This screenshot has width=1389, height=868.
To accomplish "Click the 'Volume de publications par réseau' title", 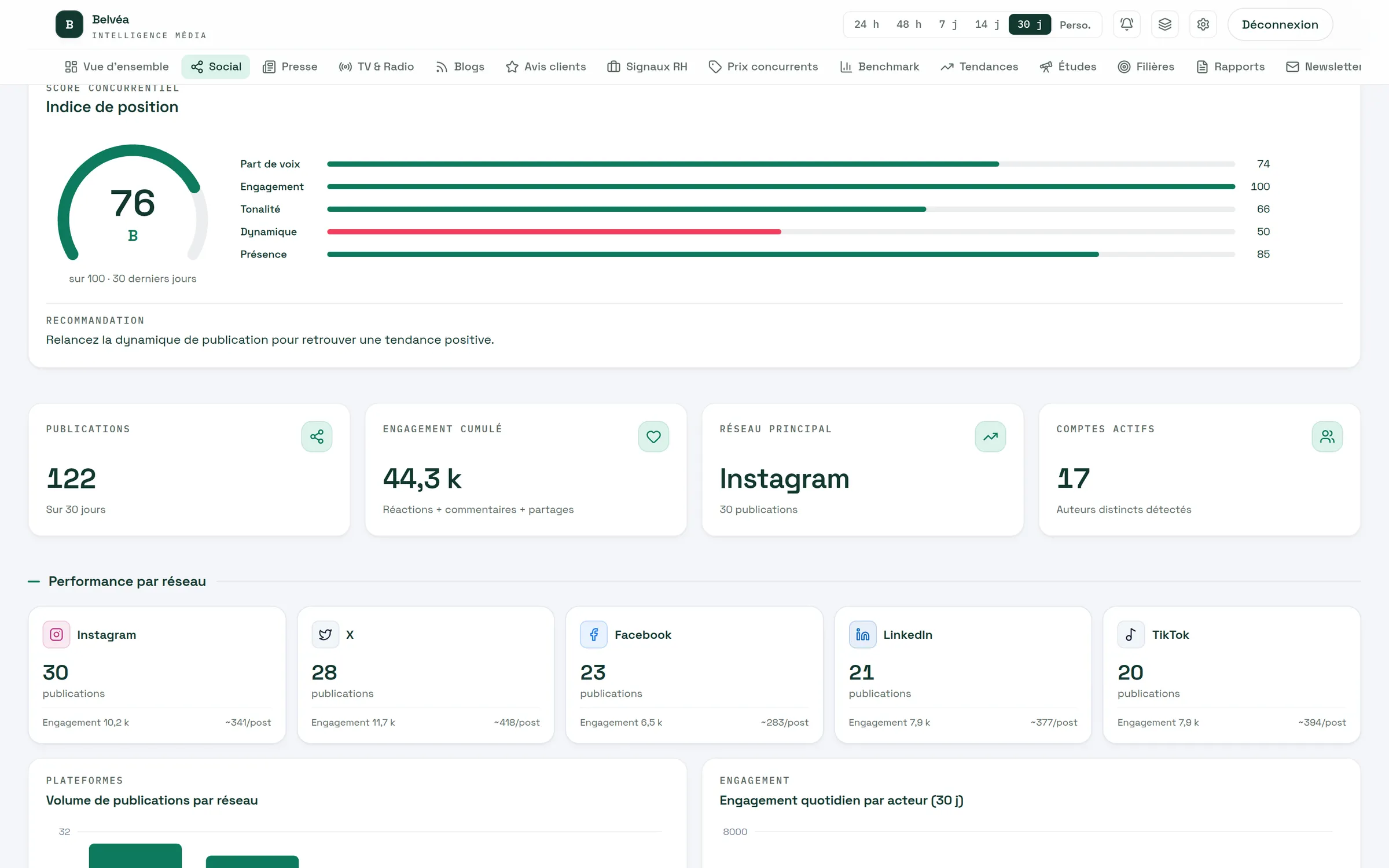I will (152, 800).
